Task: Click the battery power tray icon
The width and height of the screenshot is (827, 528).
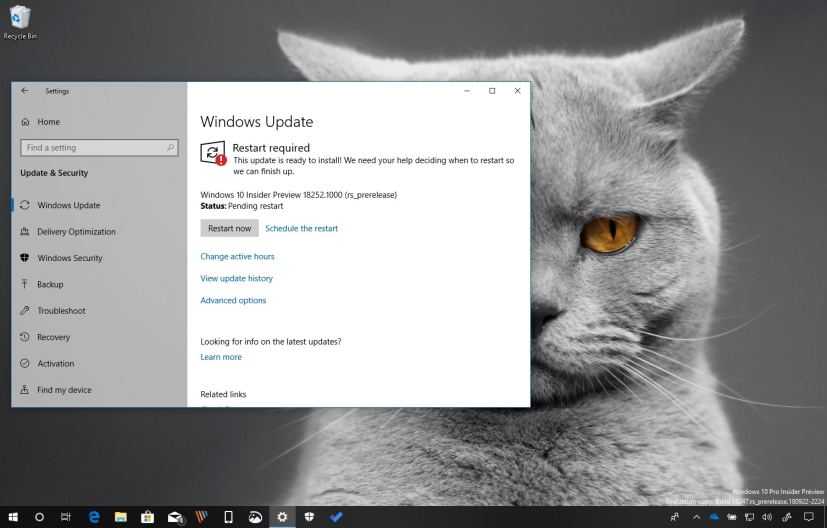Action: (x=732, y=517)
